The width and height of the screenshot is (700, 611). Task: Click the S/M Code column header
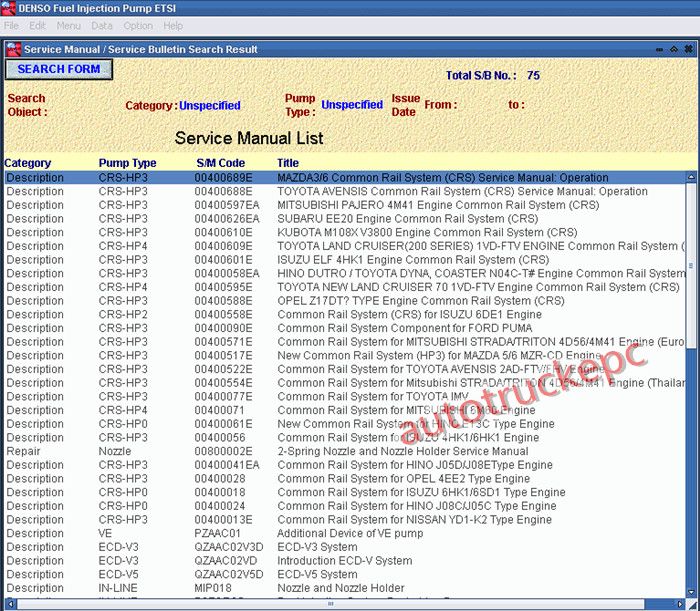(x=221, y=163)
